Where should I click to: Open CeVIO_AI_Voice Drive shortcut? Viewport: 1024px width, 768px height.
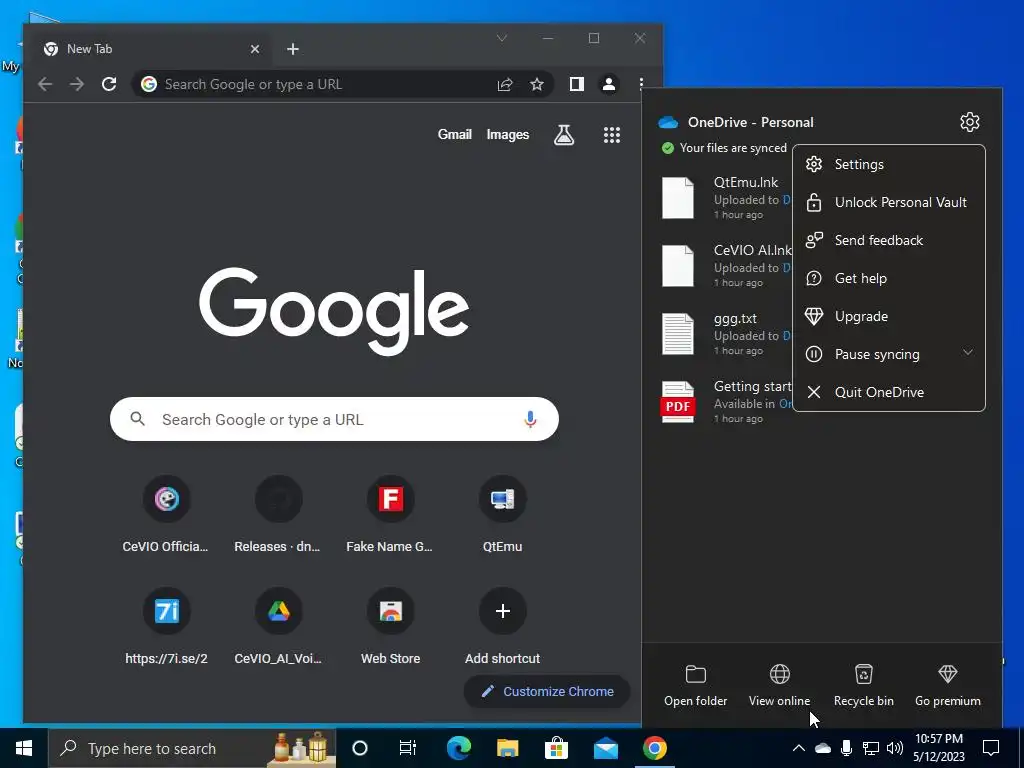(278, 628)
